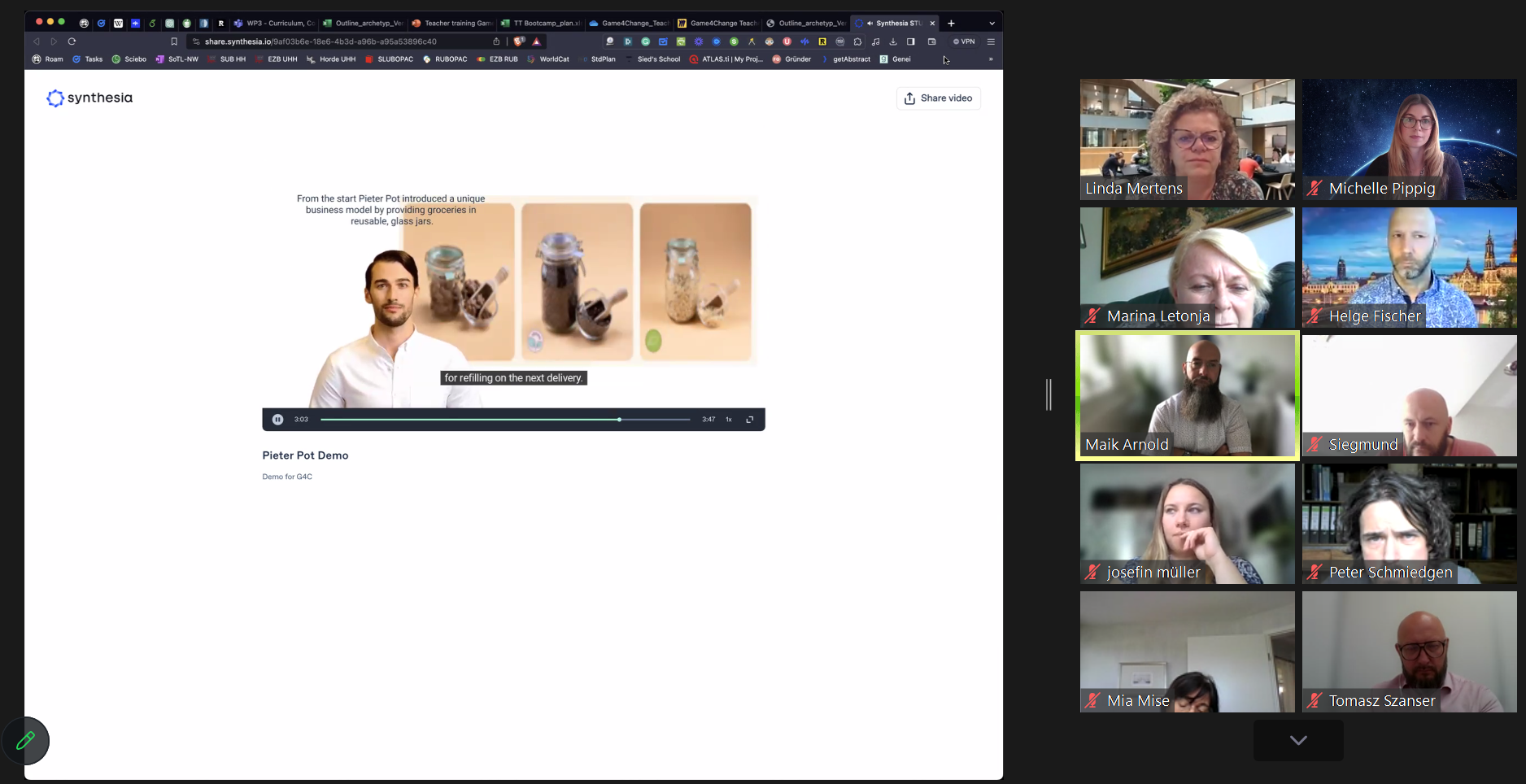
Task: Switch to Game4Change_Teach cloud tab
Action: [629, 23]
